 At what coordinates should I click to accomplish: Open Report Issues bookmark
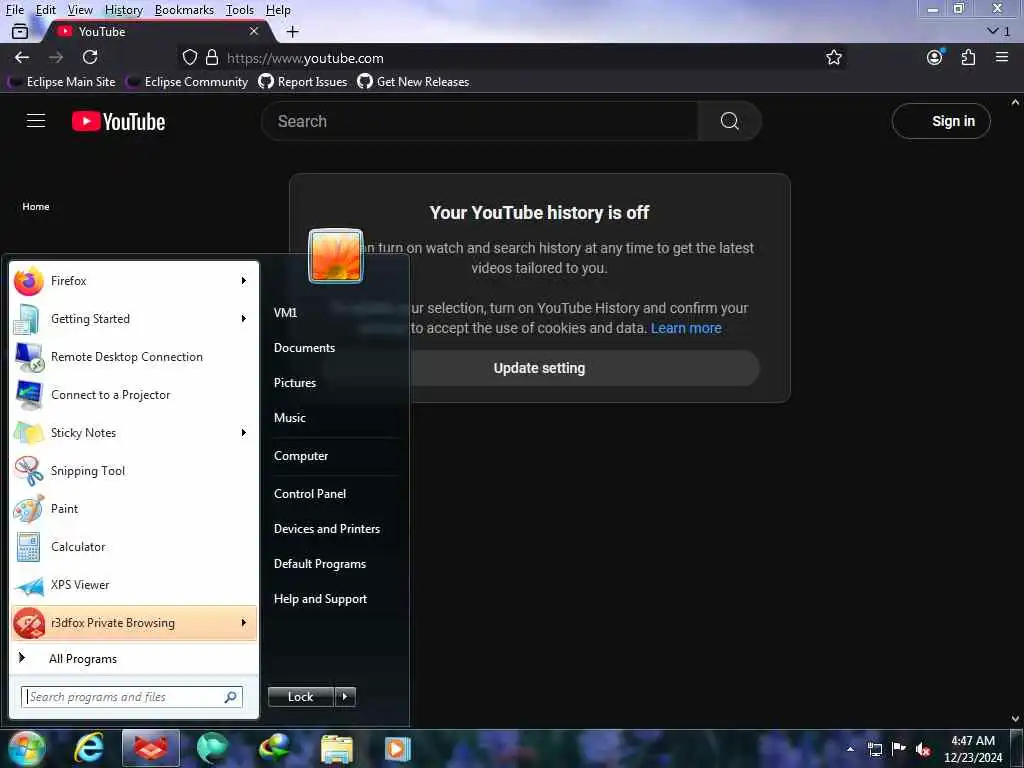pyautogui.click(x=303, y=82)
